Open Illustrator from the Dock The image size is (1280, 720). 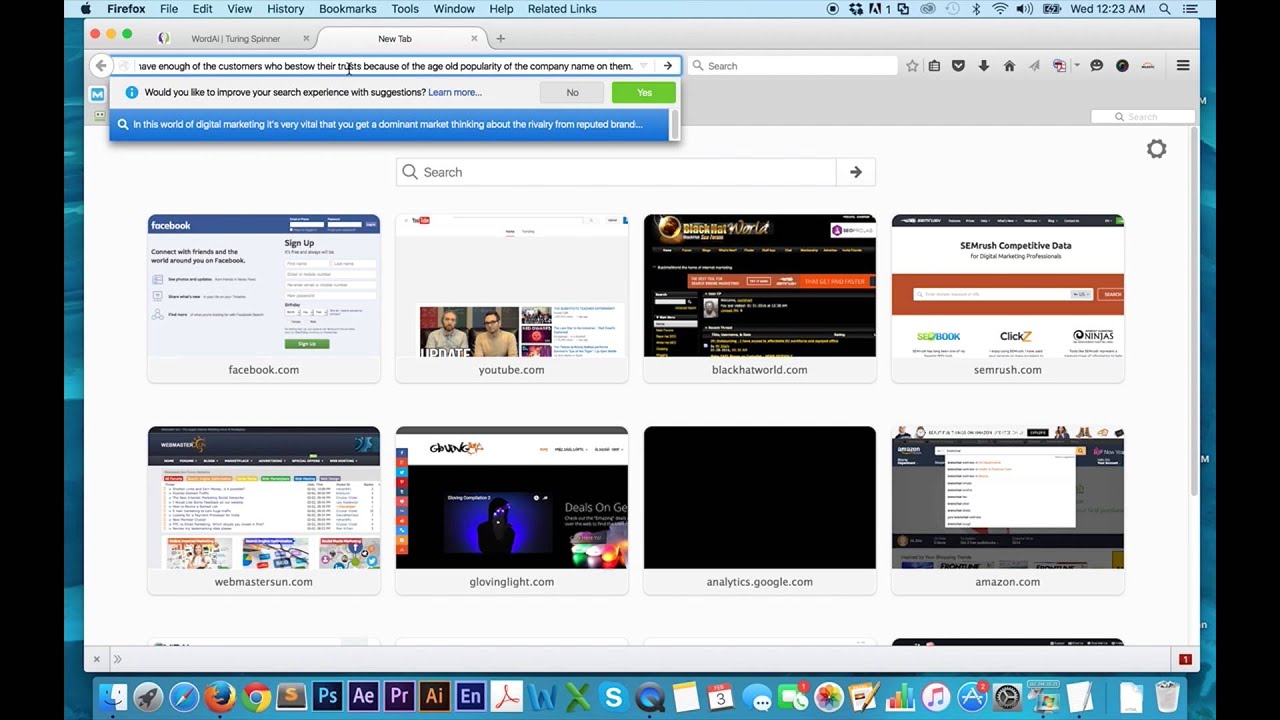click(434, 696)
